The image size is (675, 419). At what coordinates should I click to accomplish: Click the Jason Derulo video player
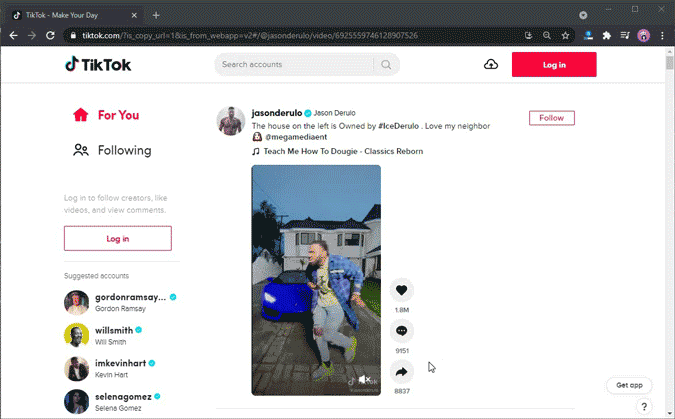pos(316,280)
